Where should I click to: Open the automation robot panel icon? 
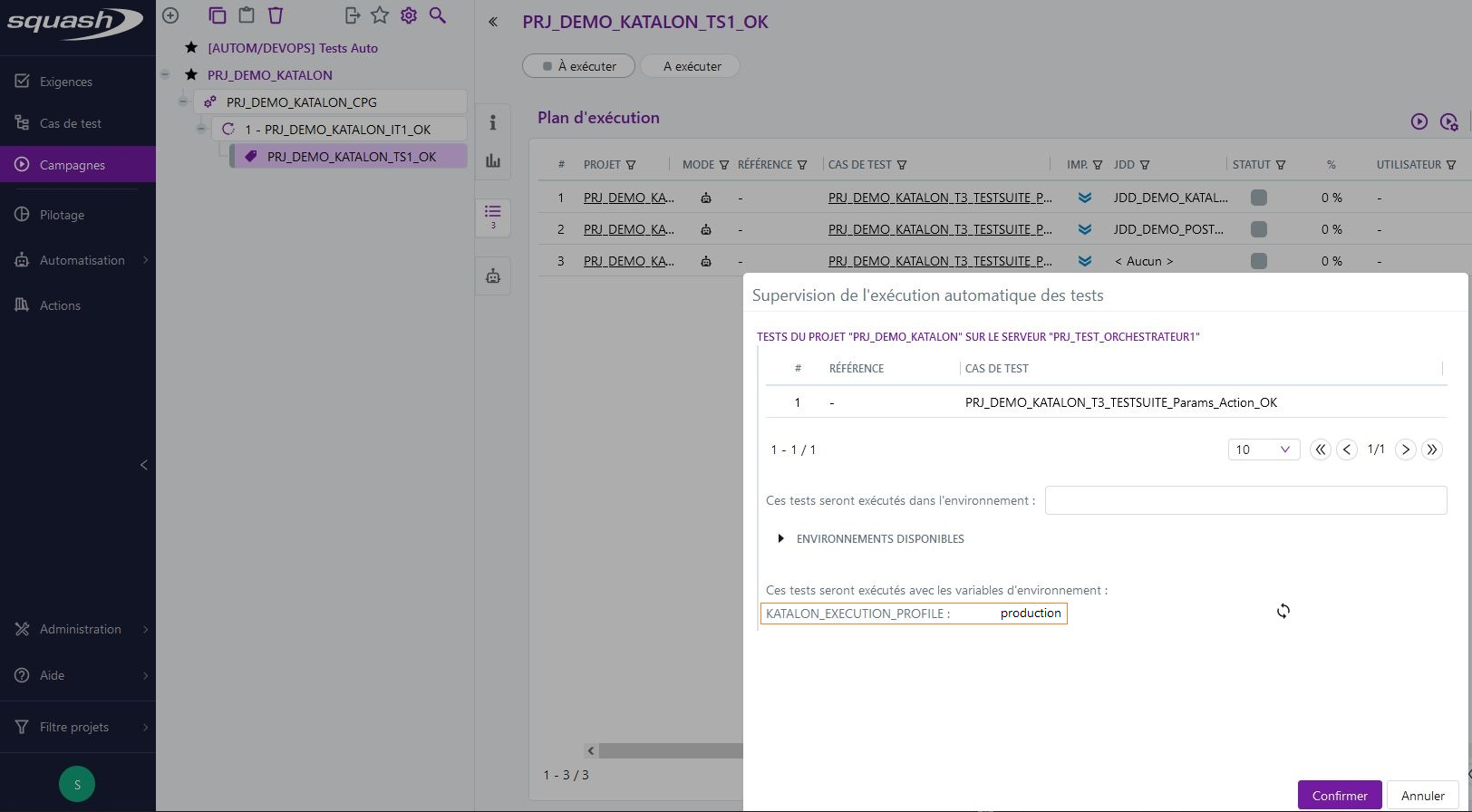pos(493,276)
